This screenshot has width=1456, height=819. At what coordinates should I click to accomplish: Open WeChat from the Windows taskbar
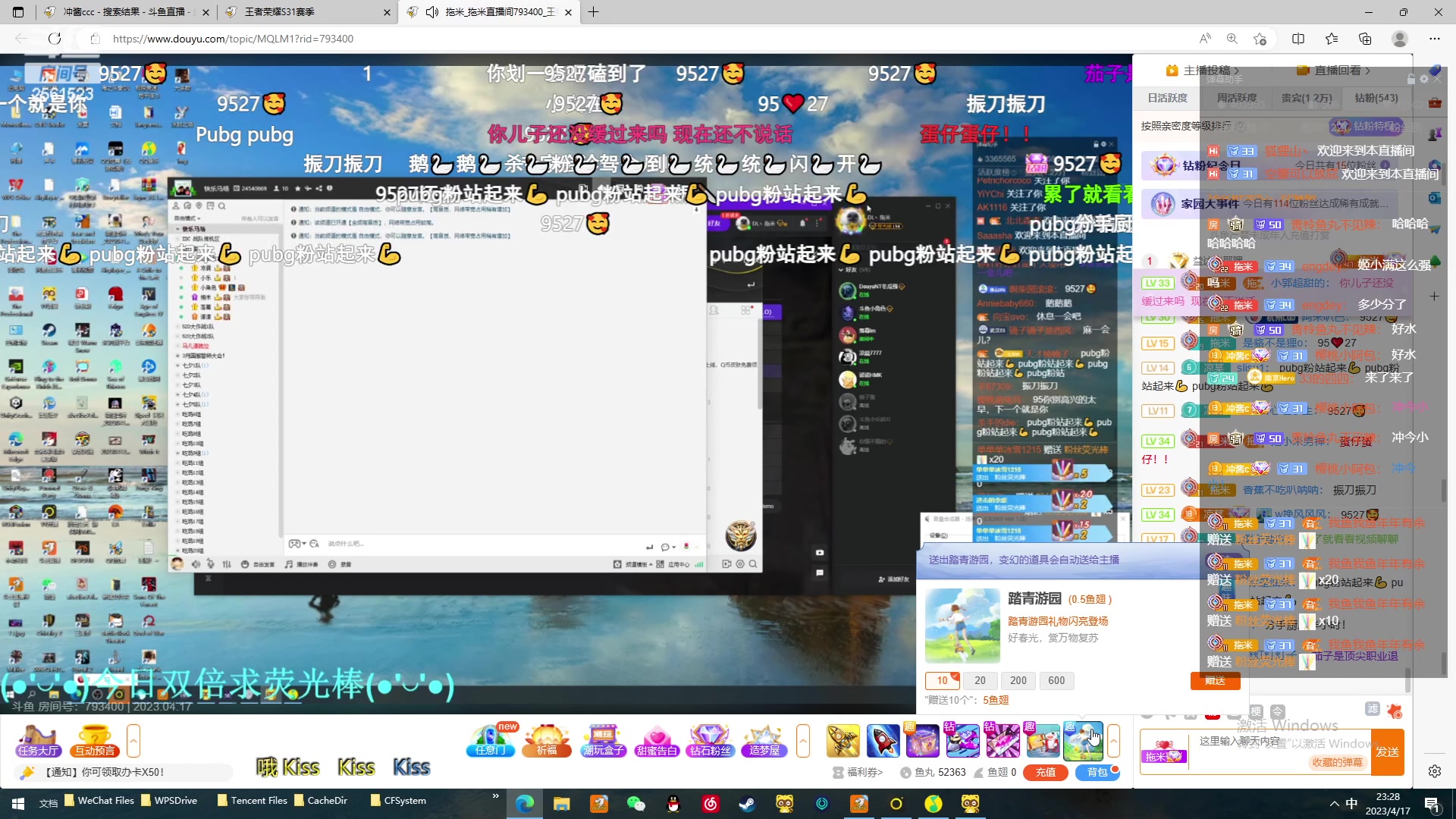click(635, 803)
